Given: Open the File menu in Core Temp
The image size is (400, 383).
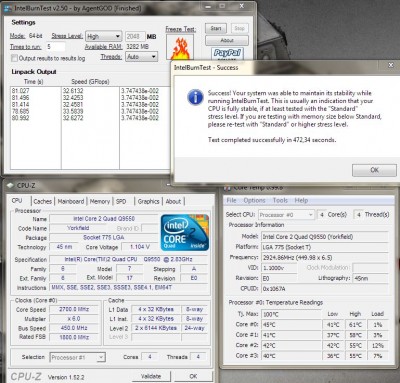Looking at the screenshot, I should (231, 200).
